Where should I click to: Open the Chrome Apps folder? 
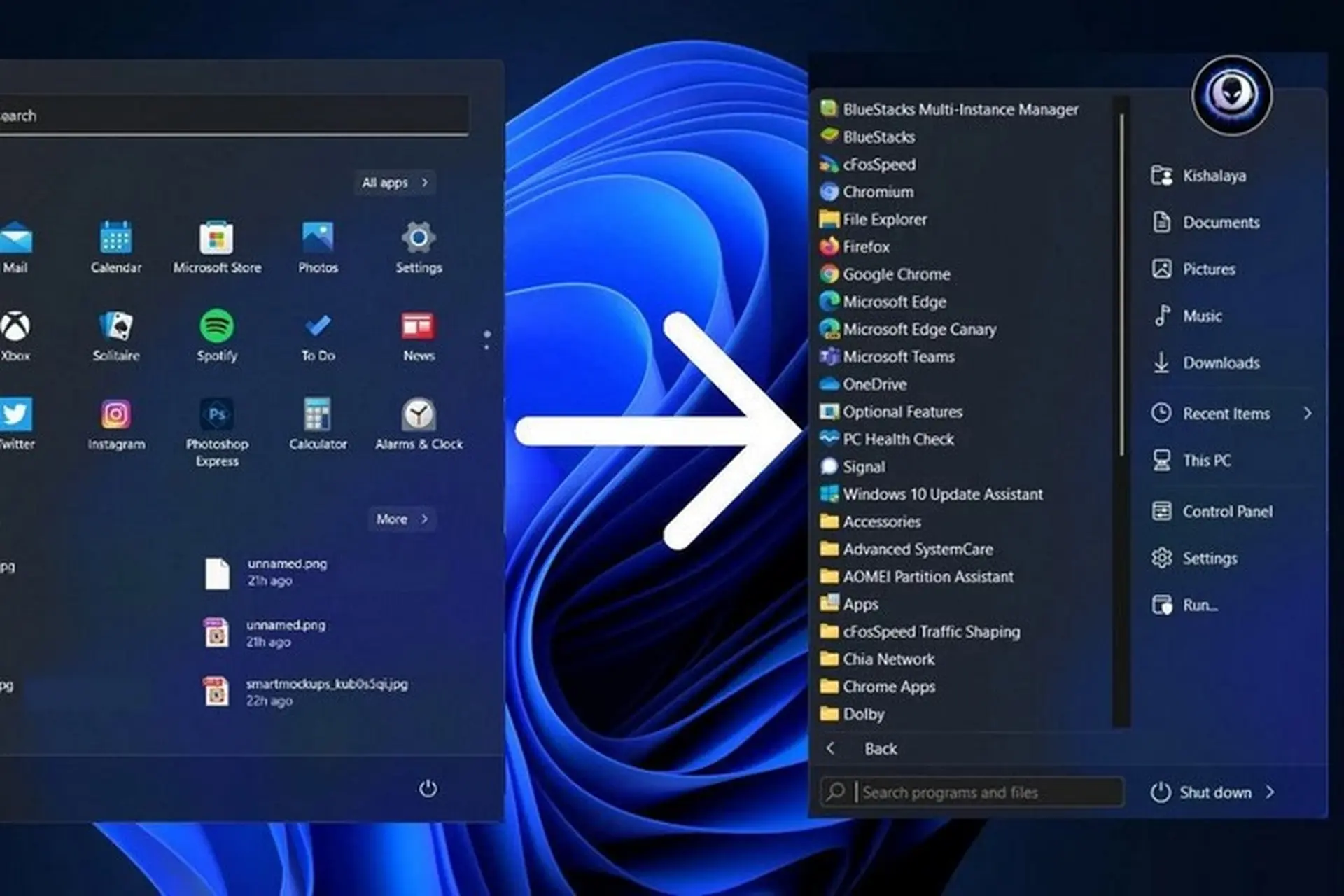click(889, 687)
